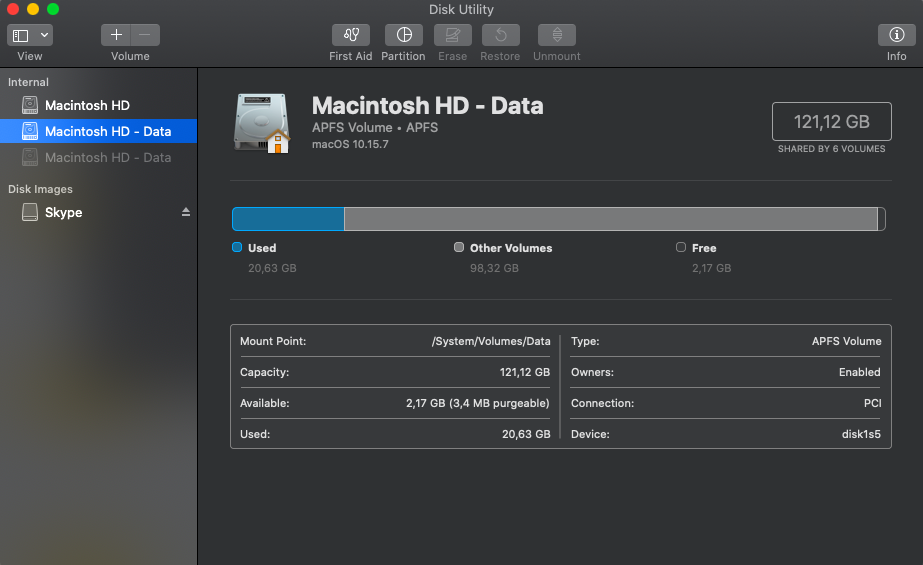The width and height of the screenshot is (923, 565).
Task: Click the Unmount toolbar icon
Action: click(x=557, y=35)
